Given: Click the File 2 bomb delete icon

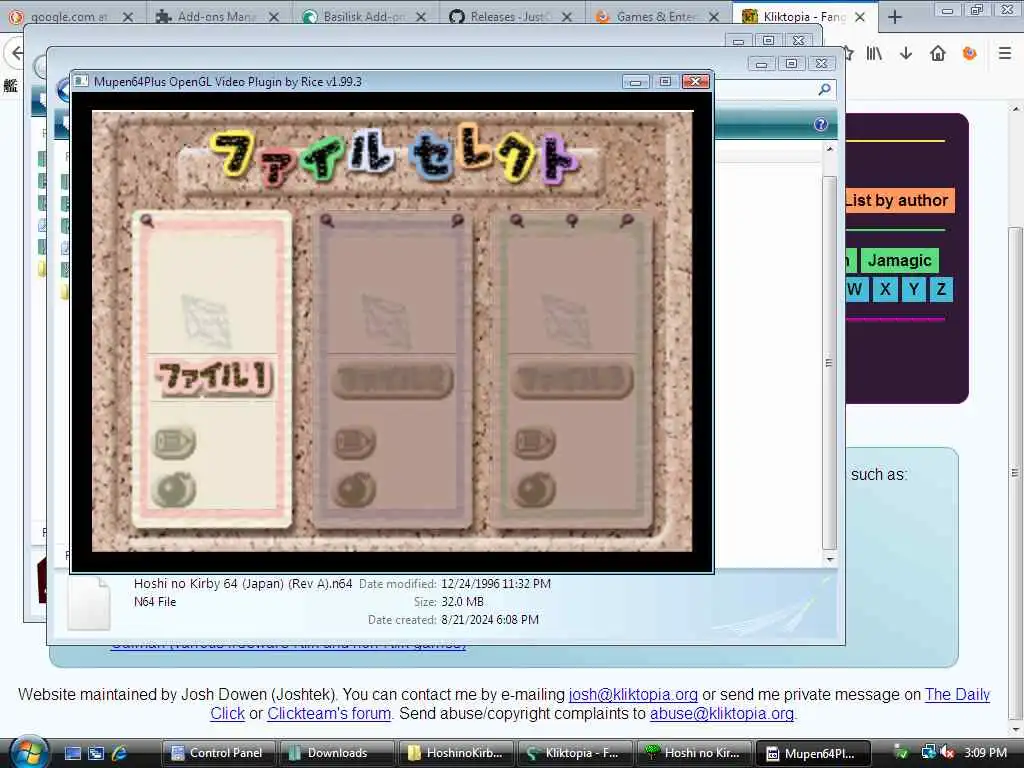Looking at the screenshot, I should pyautogui.click(x=355, y=490).
